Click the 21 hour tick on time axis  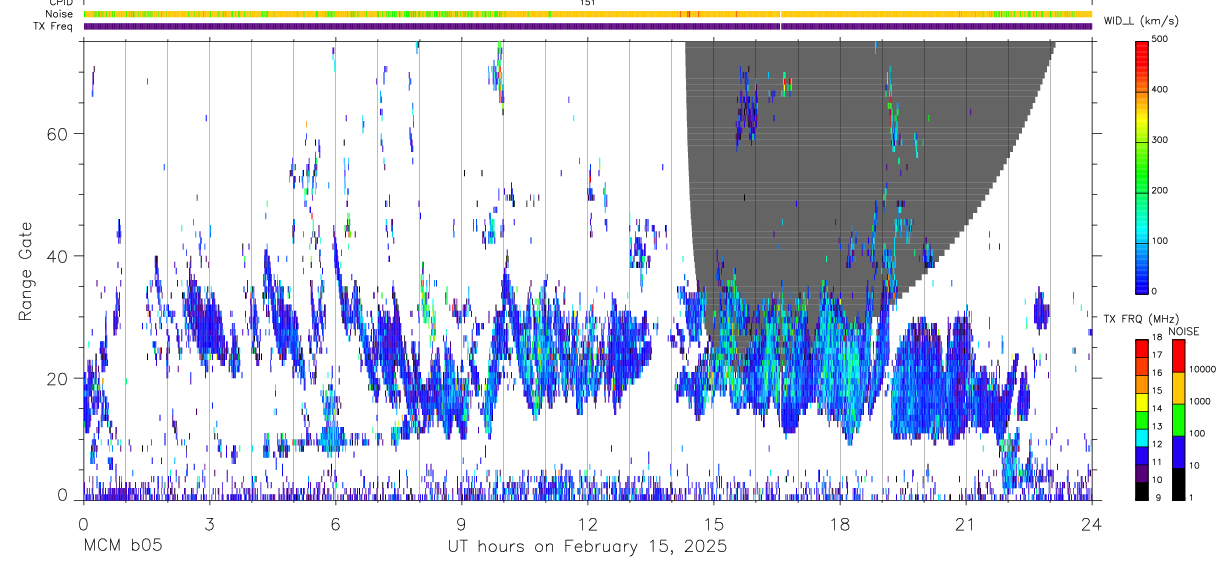(966, 524)
